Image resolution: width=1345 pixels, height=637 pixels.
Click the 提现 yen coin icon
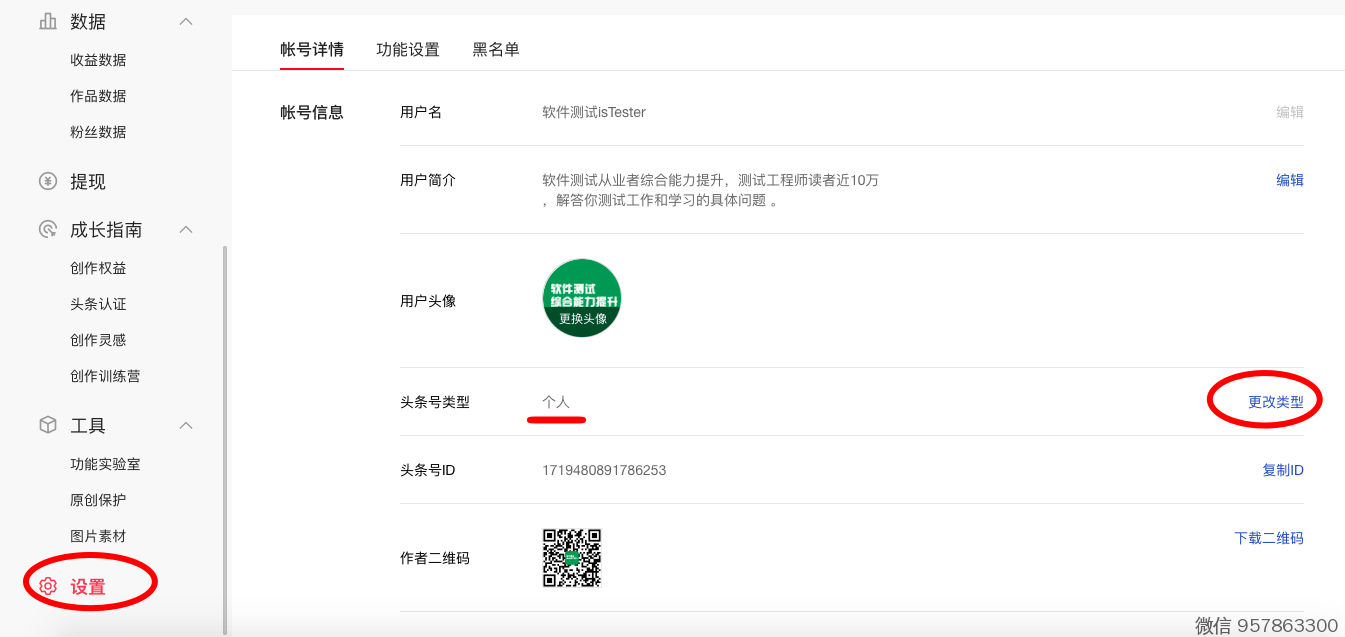tap(47, 181)
